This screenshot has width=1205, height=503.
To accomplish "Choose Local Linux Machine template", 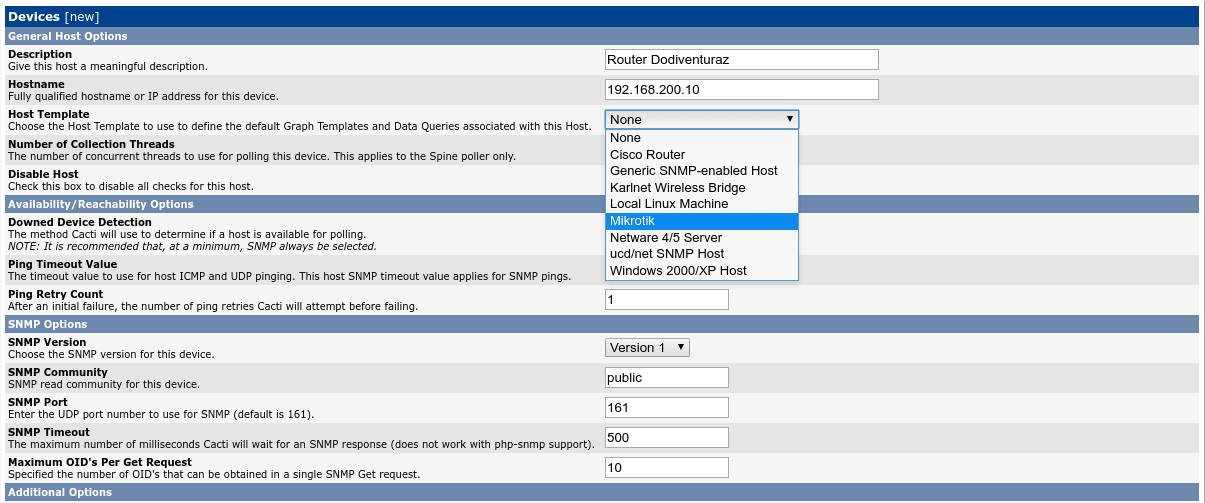I will click(x=702, y=204).
